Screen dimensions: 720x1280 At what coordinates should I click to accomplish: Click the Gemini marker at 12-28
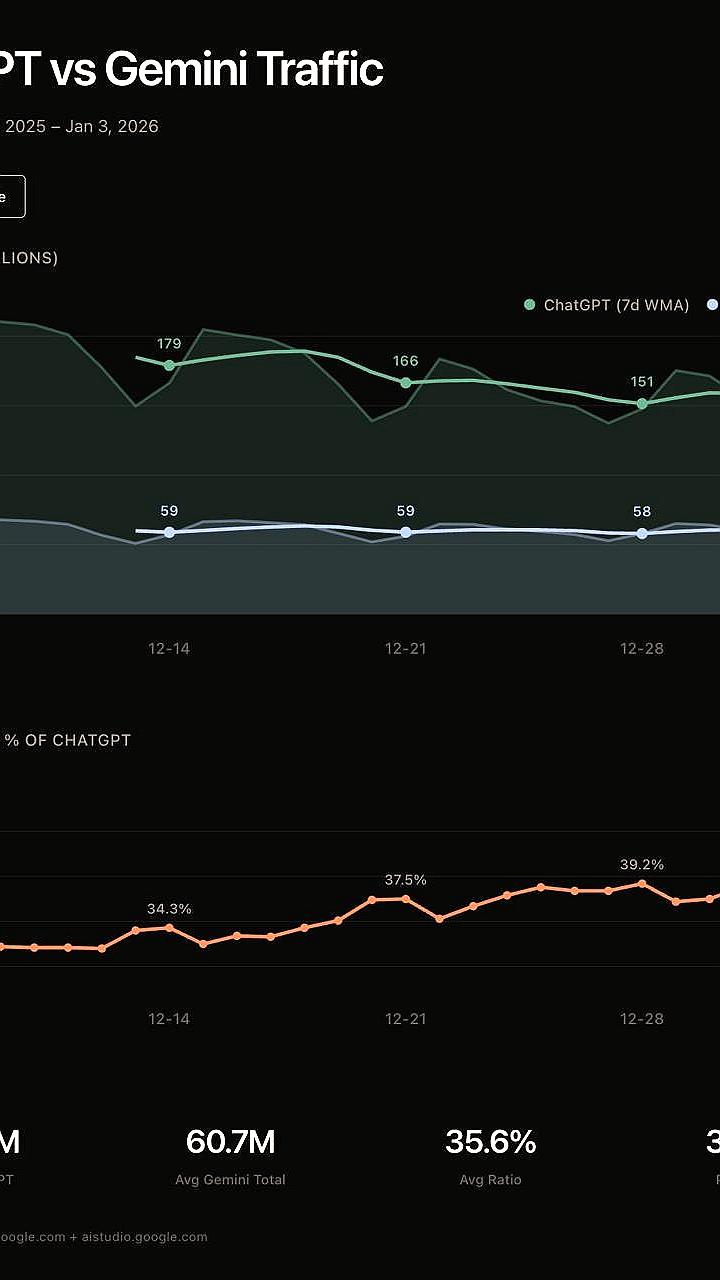[642, 533]
